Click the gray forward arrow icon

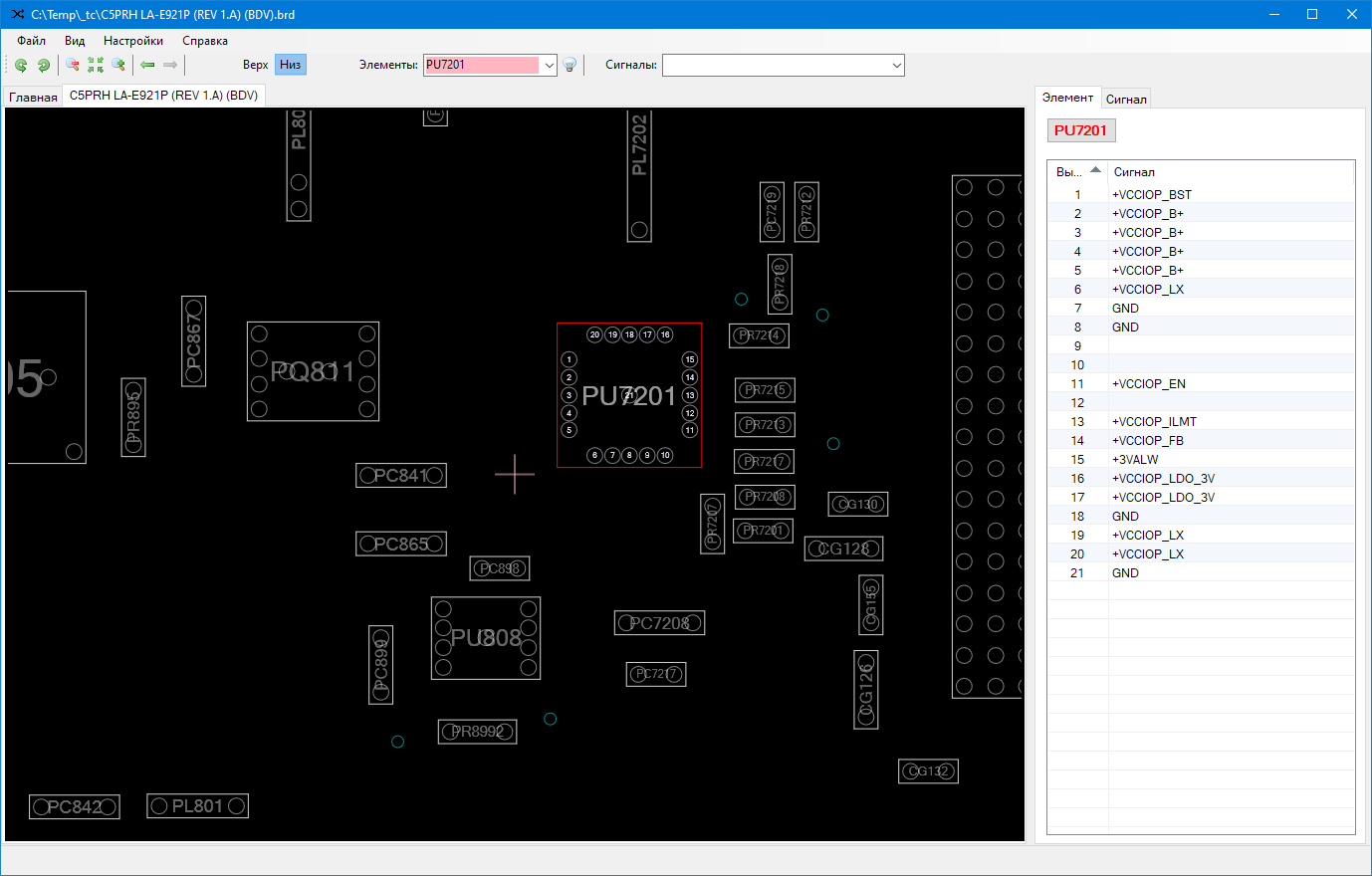(170, 66)
